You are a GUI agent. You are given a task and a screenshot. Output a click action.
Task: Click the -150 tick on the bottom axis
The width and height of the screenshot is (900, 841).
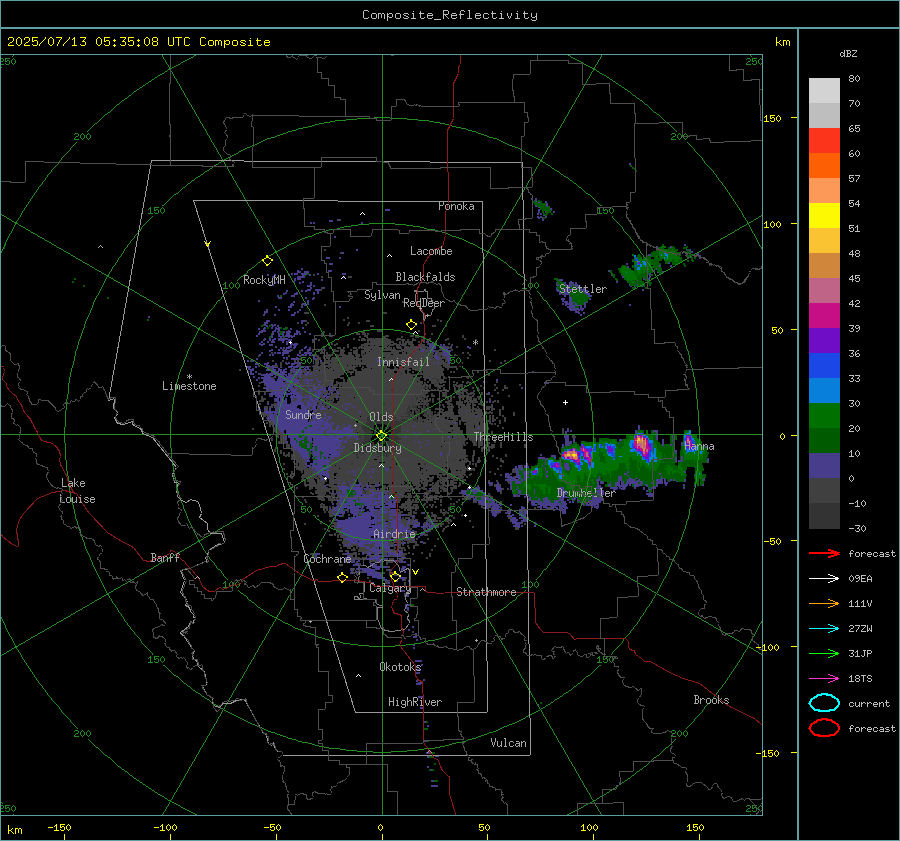tap(59, 827)
